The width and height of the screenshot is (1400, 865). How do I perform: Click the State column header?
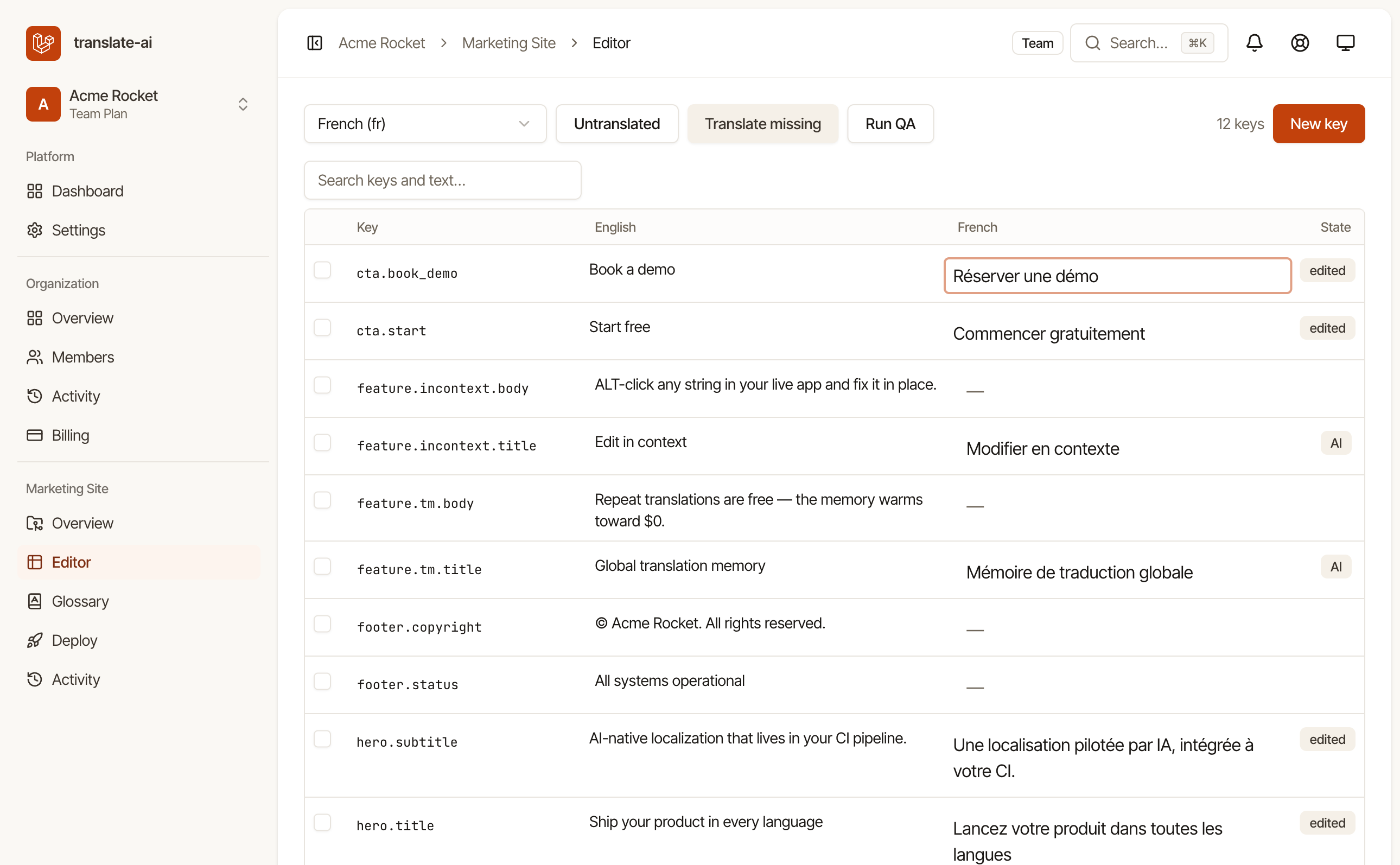(1335, 227)
